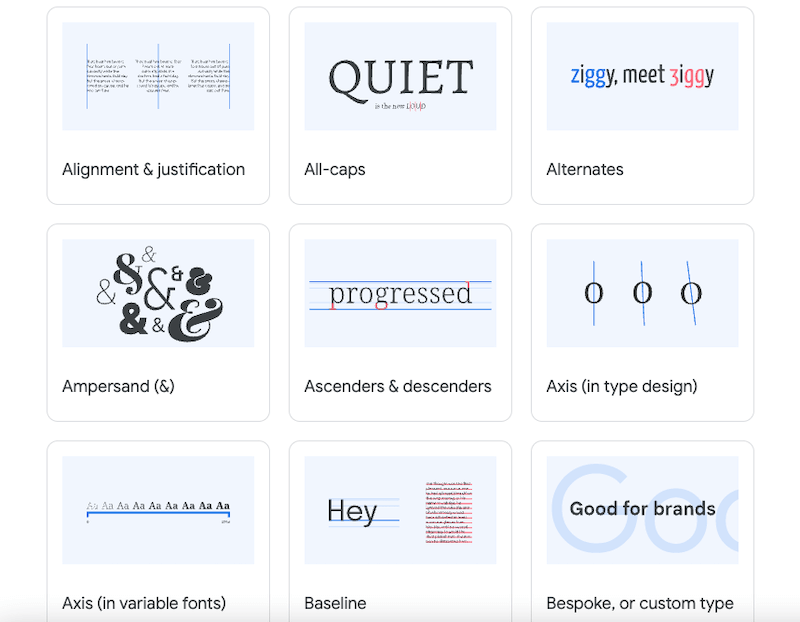
Task: Open the All-caps glossary entry
Action: 335,169
